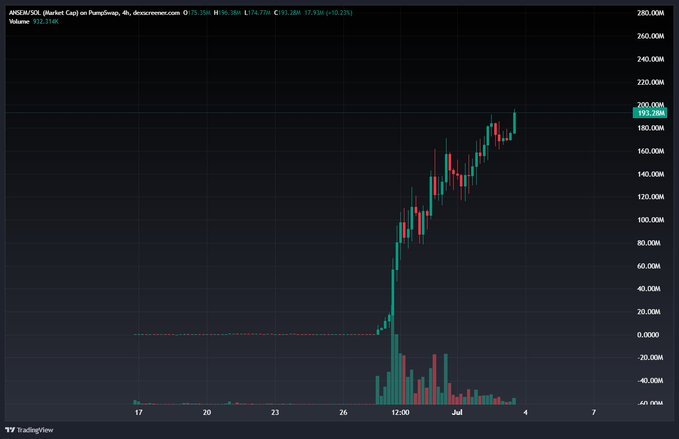Click the low value L174.77M
Image resolution: width=679 pixels, height=439 pixels.
tap(257, 13)
